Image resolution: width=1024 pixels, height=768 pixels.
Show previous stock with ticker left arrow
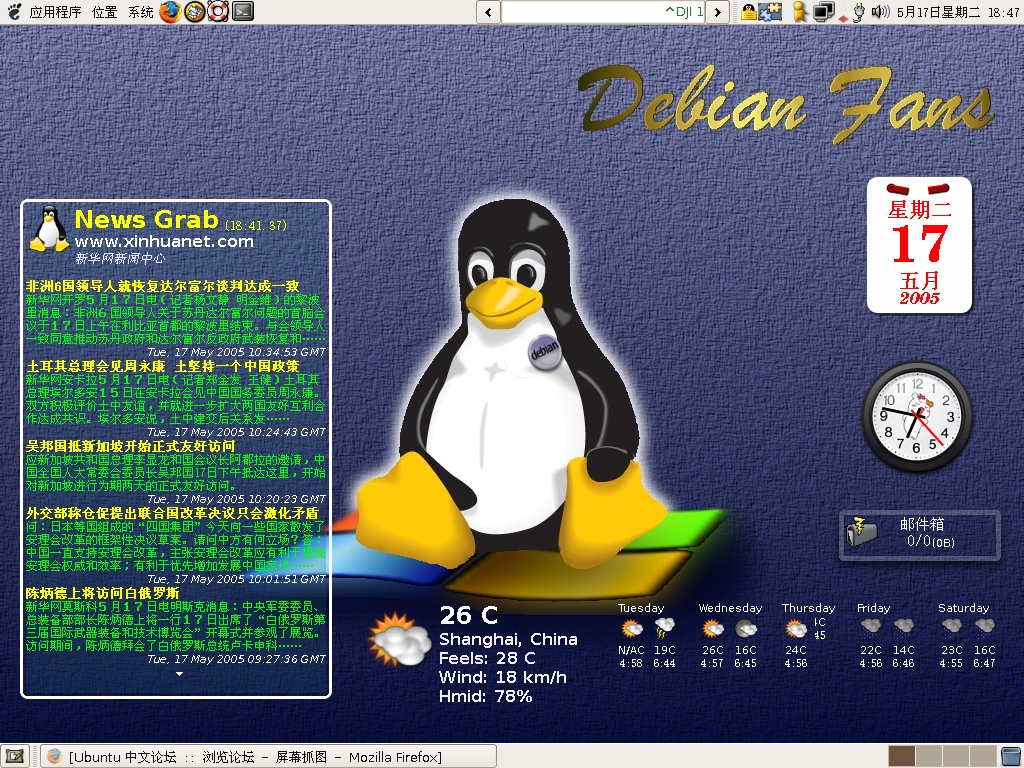click(x=488, y=12)
